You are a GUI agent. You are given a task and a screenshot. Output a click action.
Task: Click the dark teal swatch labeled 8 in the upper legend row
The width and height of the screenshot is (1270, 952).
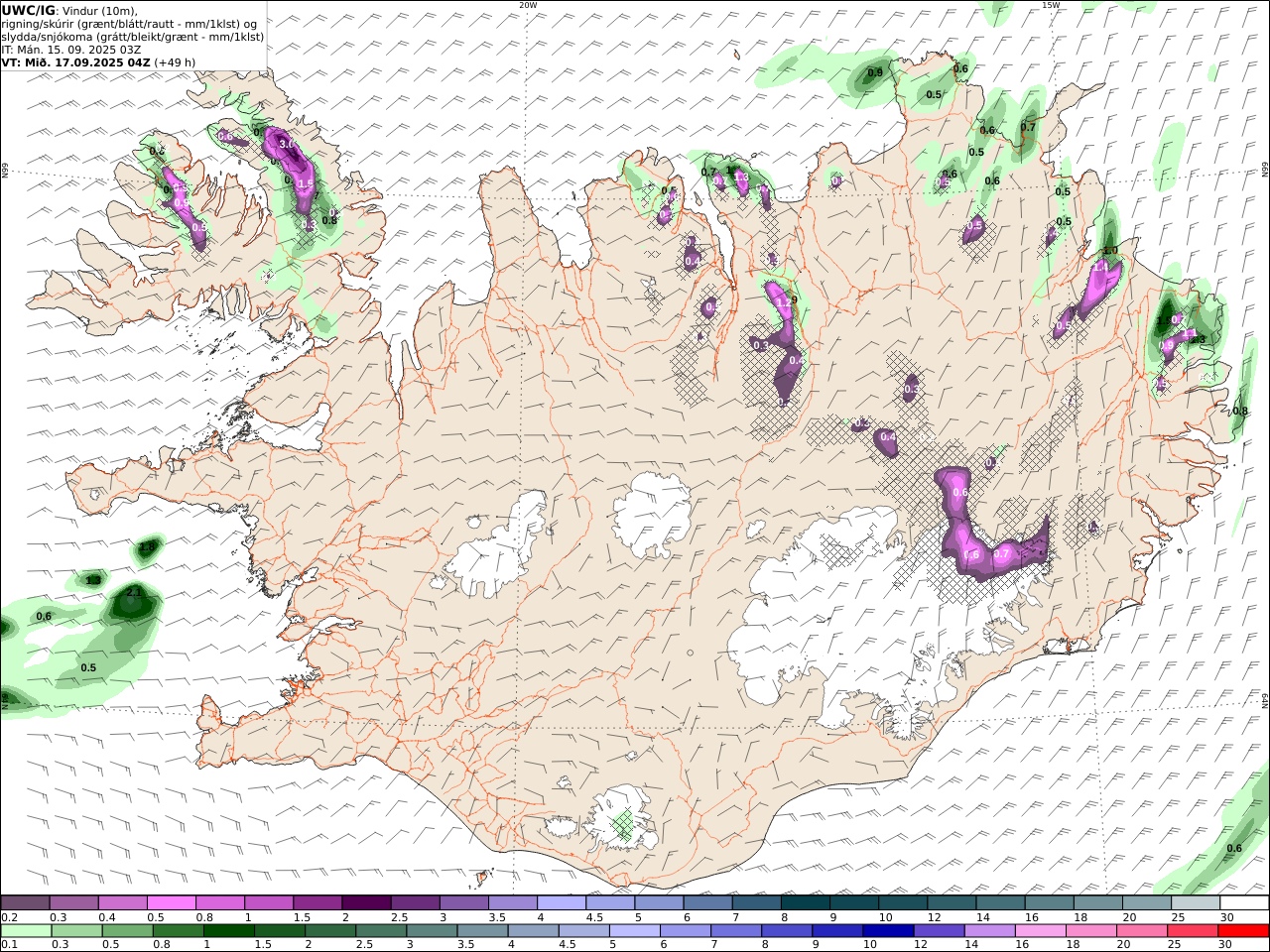tap(806, 903)
